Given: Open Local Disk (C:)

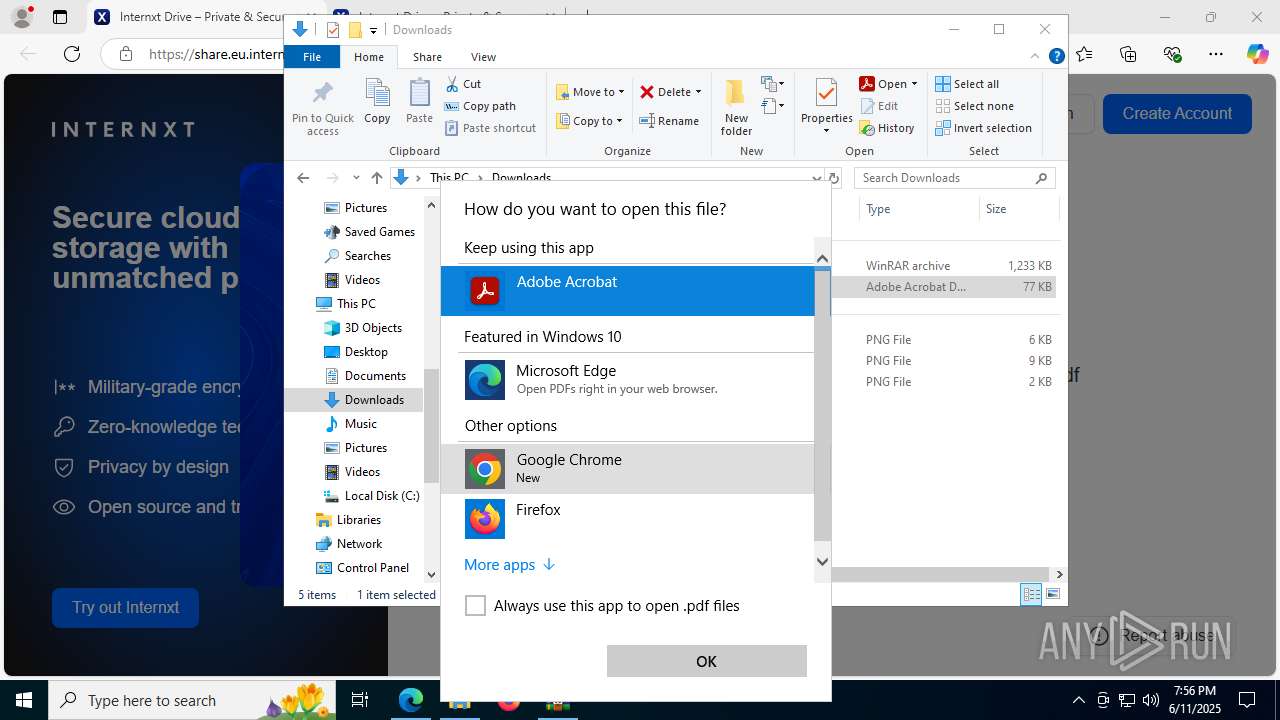Looking at the screenshot, I should pos(371,496).
